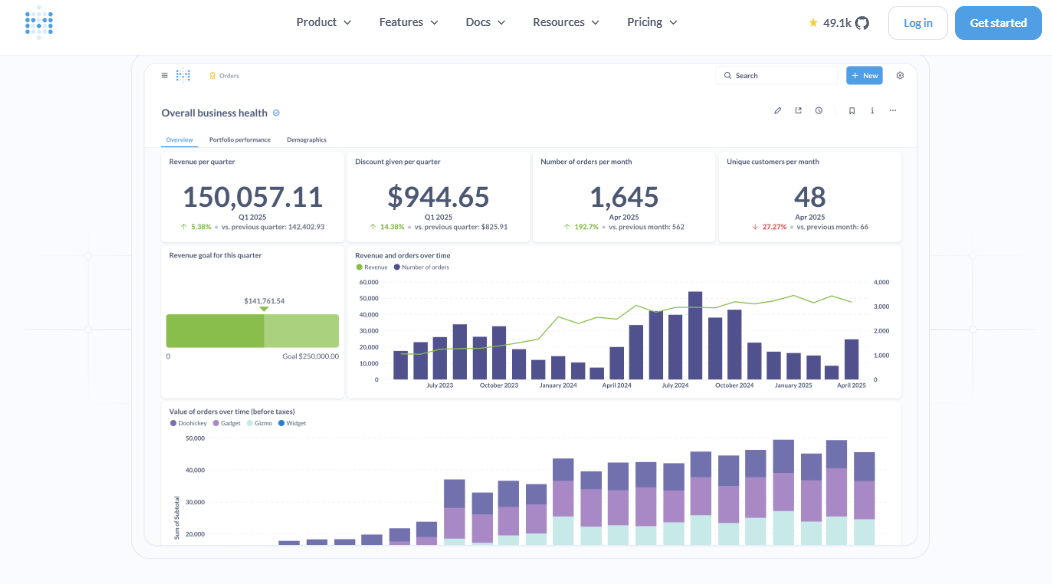Screen dimensions: 1052x584
Task: Click the Unique customers per month title
Action: pos(773,162)
